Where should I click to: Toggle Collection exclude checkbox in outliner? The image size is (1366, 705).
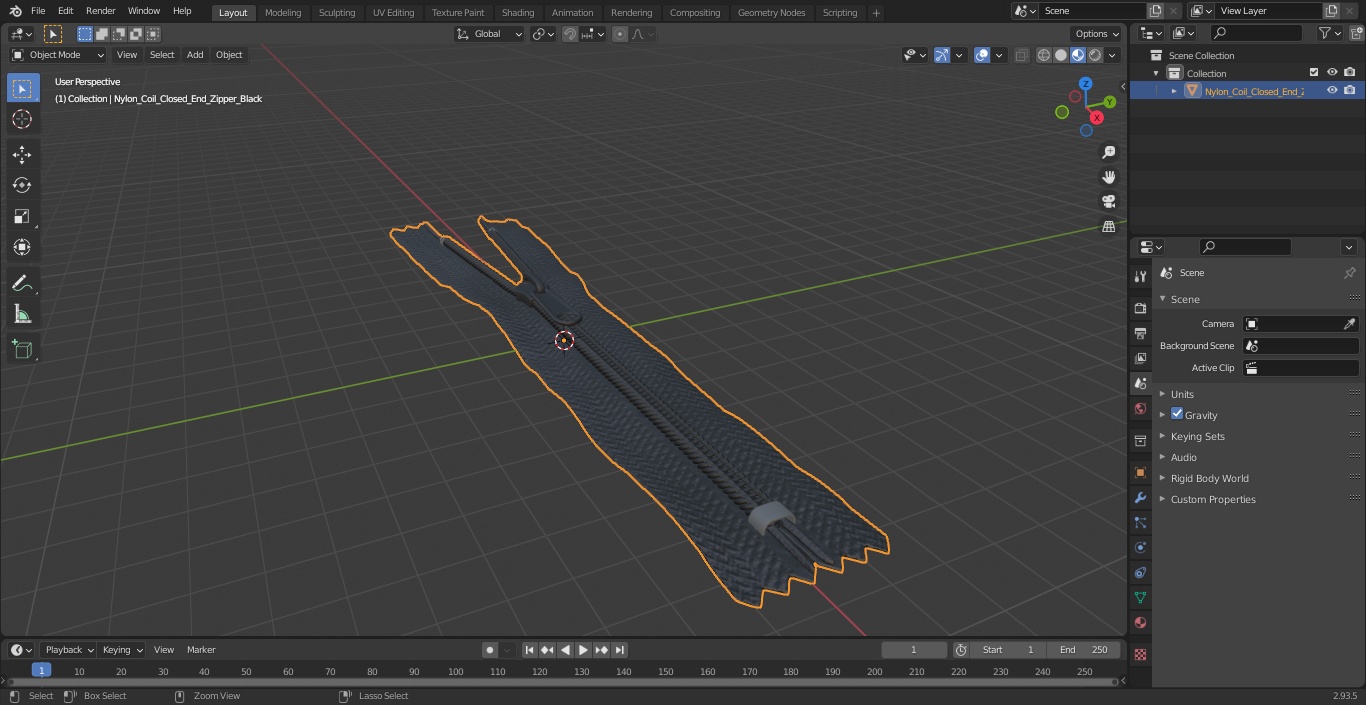[x=1314, y=73]
